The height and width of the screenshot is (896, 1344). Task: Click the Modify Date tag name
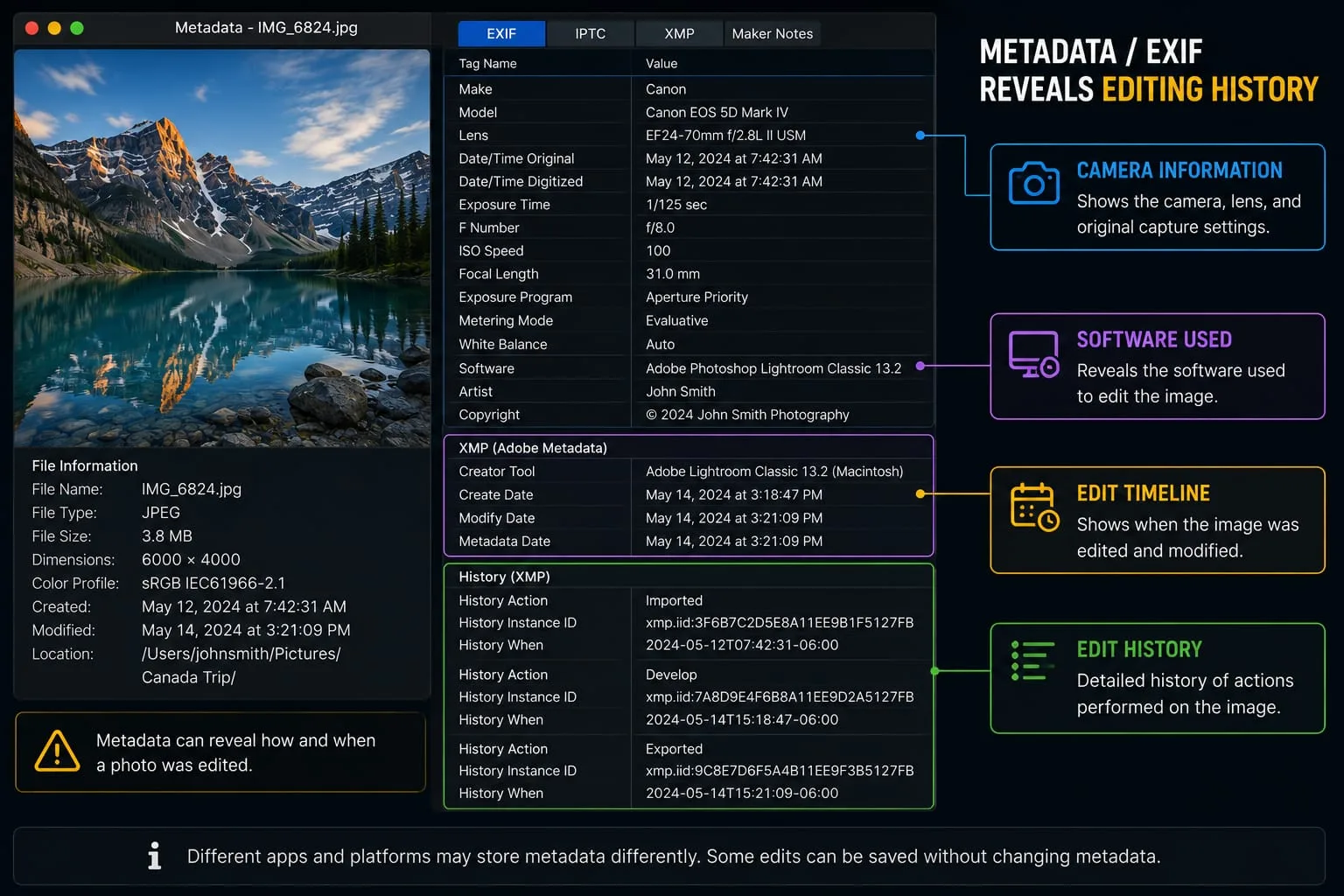tap(496, 518)
